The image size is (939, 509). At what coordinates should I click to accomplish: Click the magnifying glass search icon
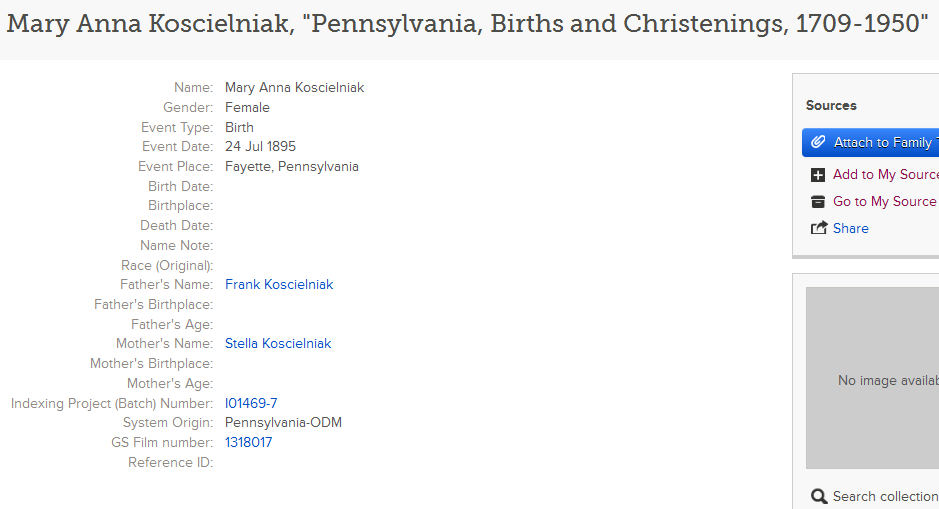[818, 497]
